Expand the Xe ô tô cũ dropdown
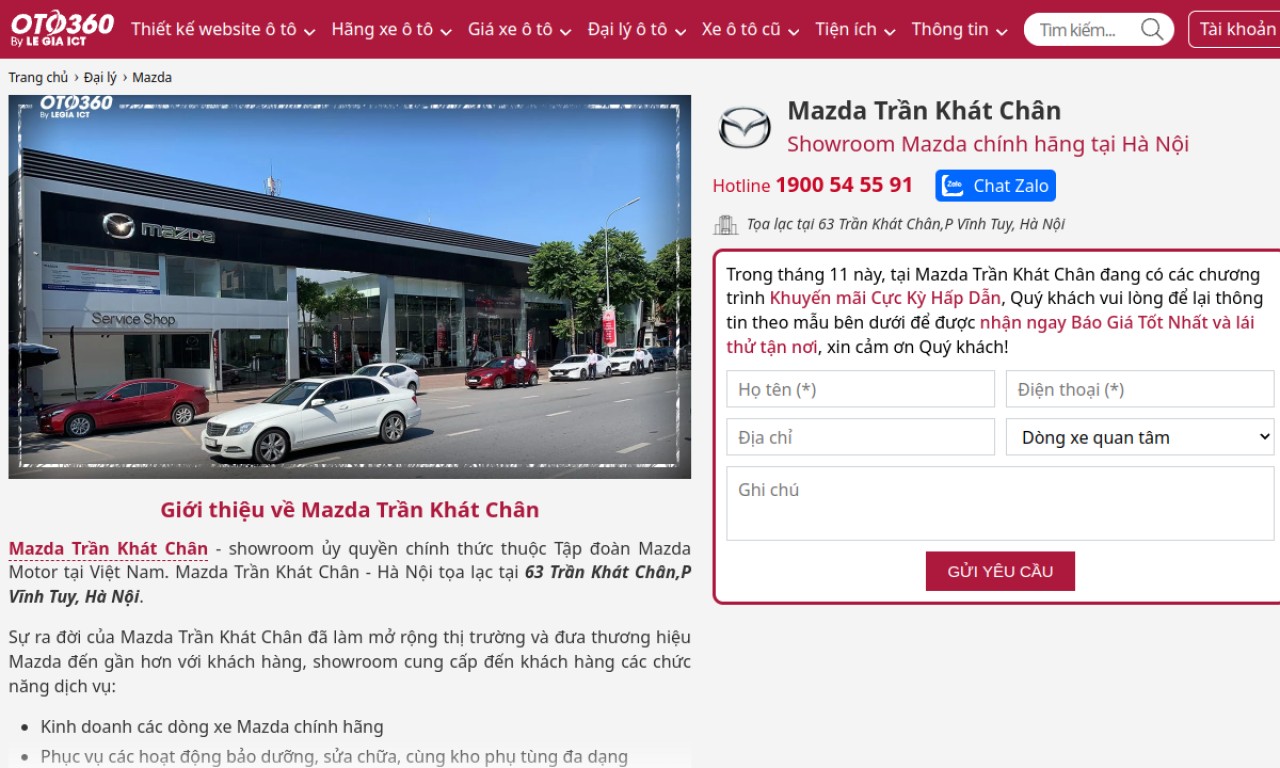 click(x=751, y=29)
